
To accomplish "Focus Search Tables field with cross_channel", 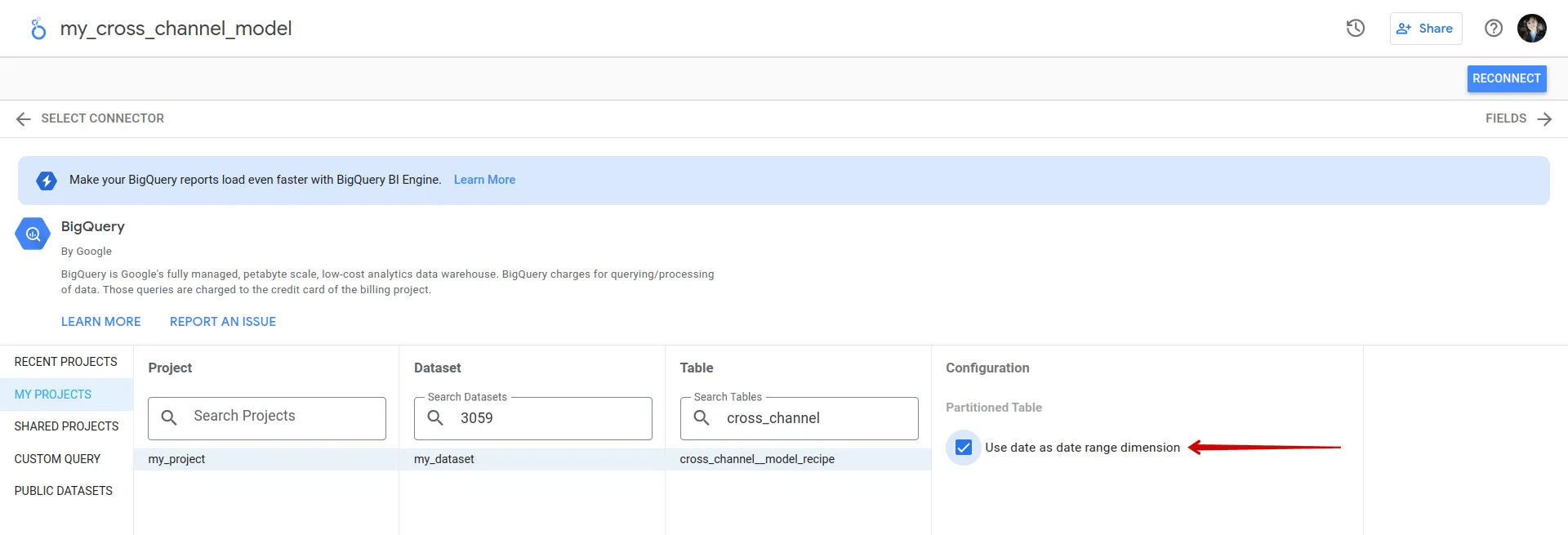I will tap(800, 418).
